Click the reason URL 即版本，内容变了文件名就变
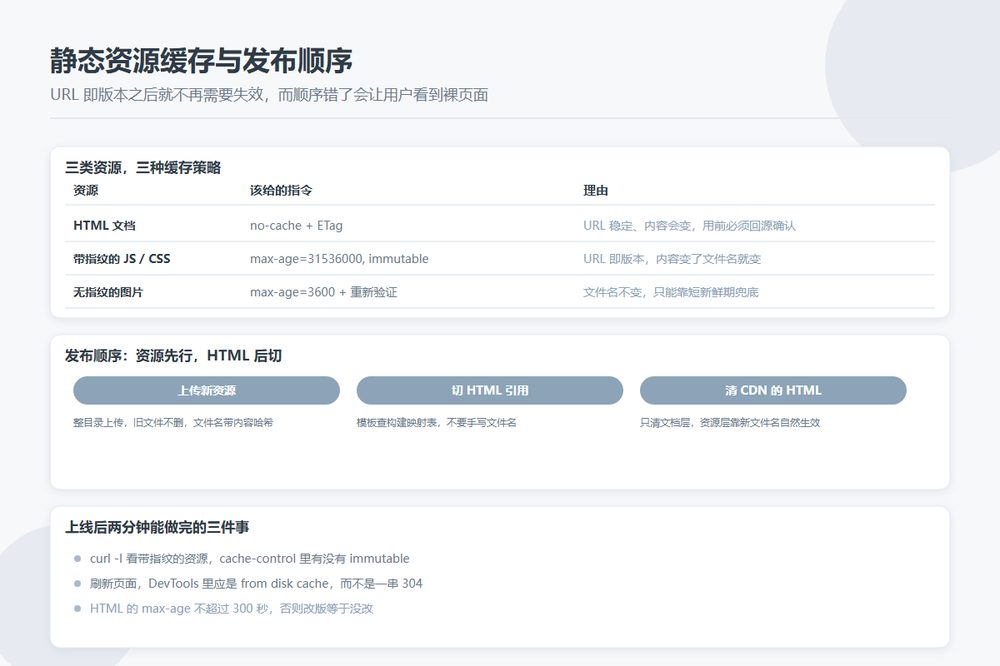The width and height of the screenshot is (1000, 666). [672, 258]
